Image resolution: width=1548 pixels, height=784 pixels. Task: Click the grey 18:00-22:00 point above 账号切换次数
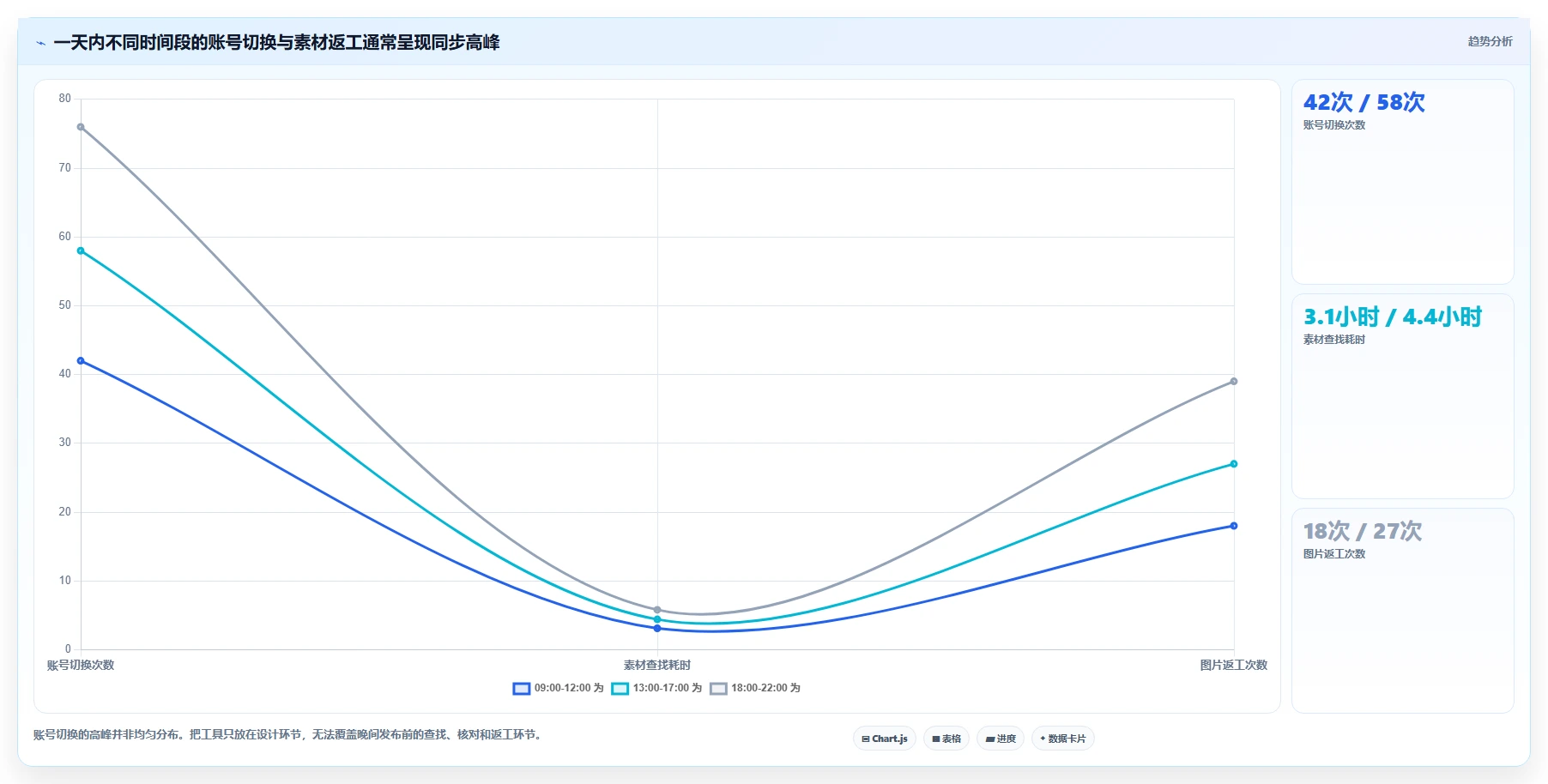pyautogui.click(x=81, y=127)
